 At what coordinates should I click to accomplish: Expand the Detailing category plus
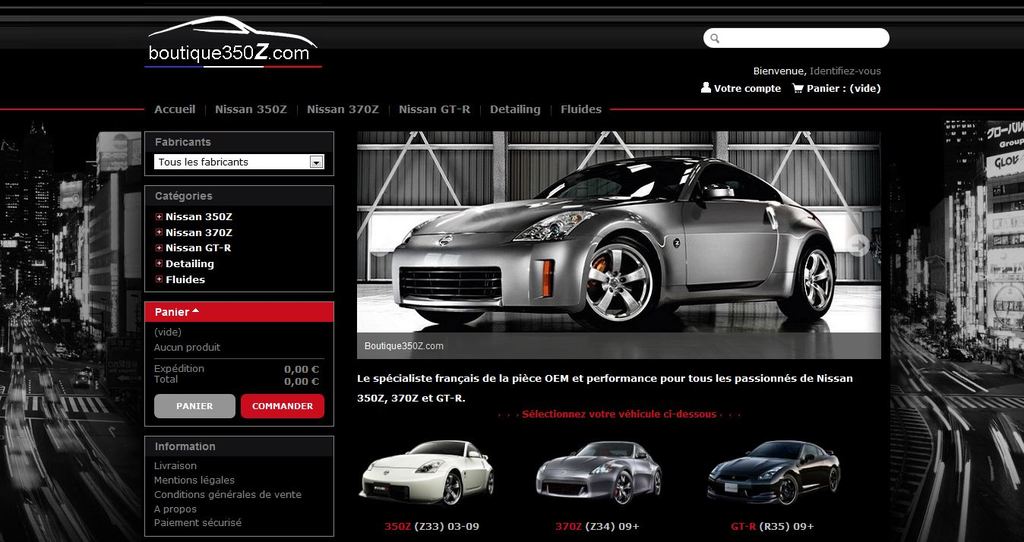point(159,264)
